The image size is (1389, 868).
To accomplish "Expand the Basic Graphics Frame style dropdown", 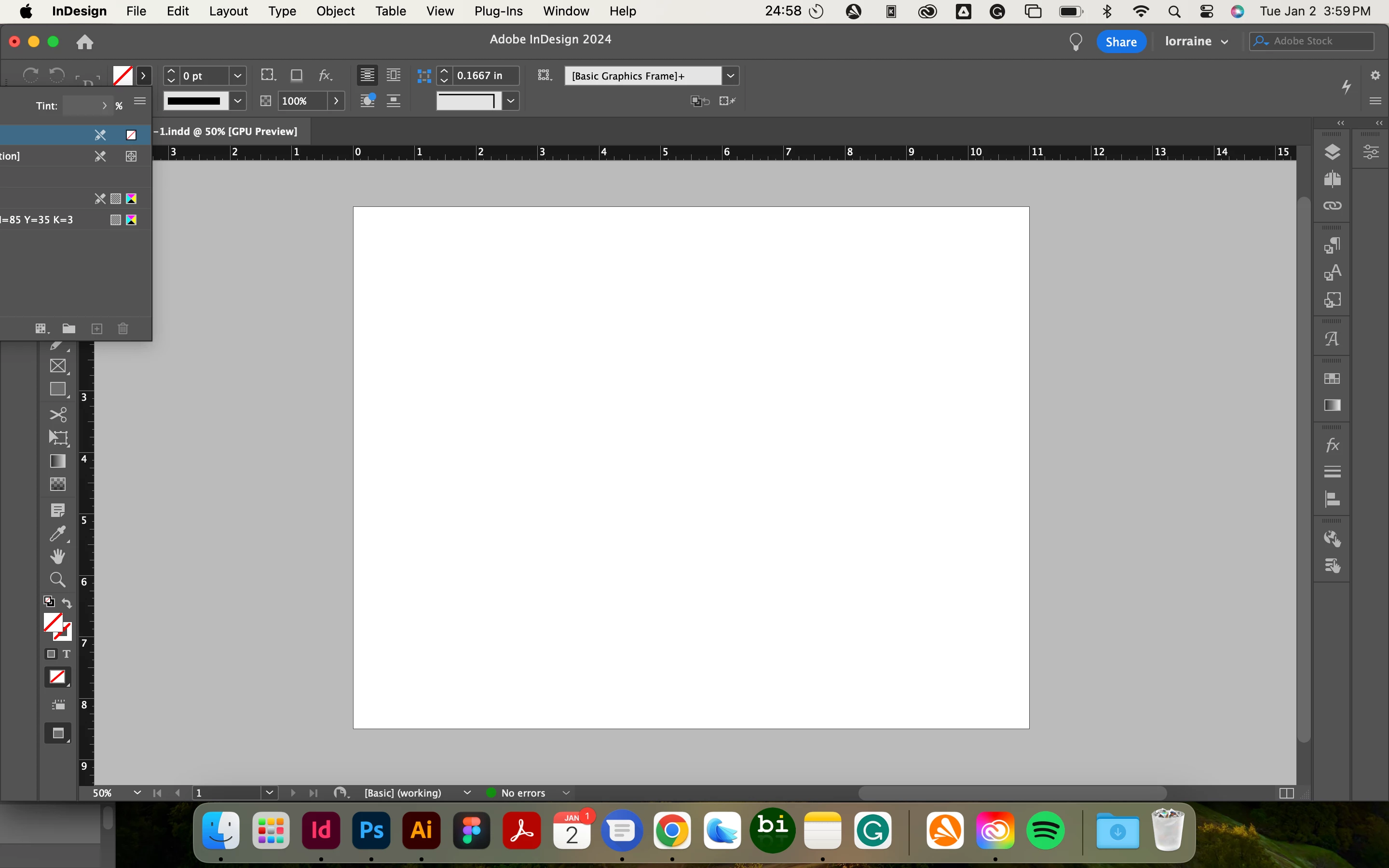I will (x=730, y=76).
